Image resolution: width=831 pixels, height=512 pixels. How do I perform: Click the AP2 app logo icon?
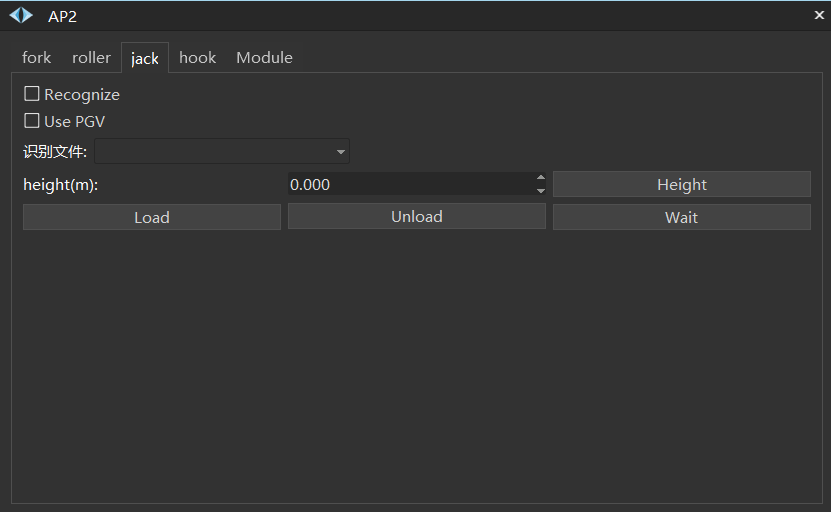click(x=21, y=16)
